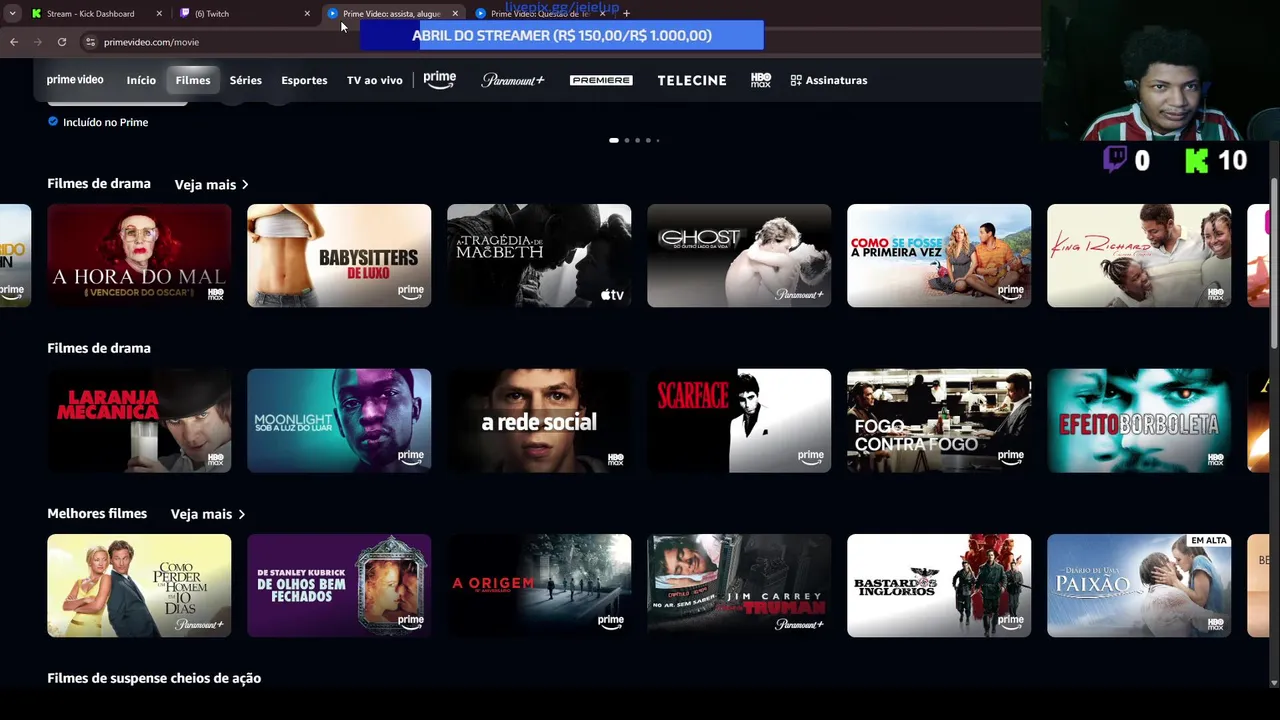Open Como Se Fosse a Primeira Vez card
This screenshot has height=720, width=1280.
(x=939, y=255)
